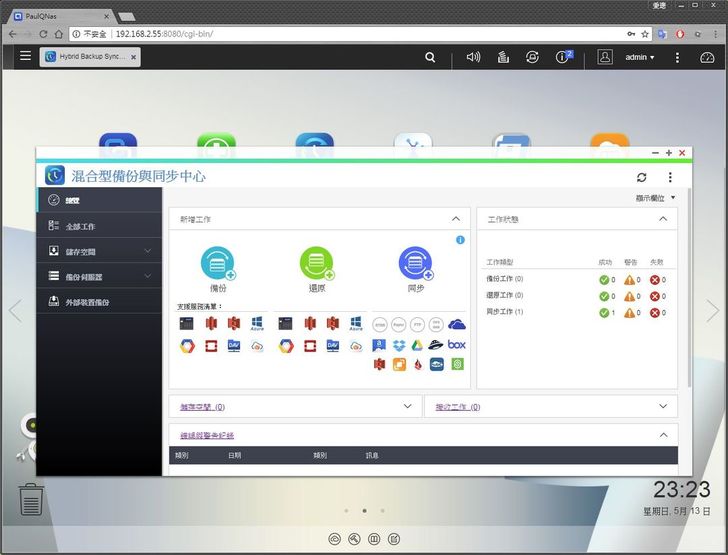Open the three-dot more menu in app header
Screen dimensions: 728x555
coord(671,177)
